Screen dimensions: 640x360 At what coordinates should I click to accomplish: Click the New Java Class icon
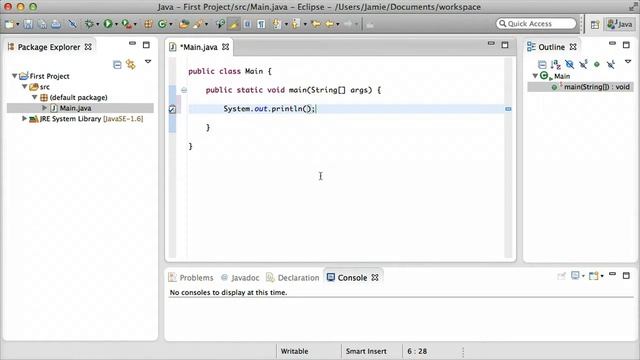point(162,24)
